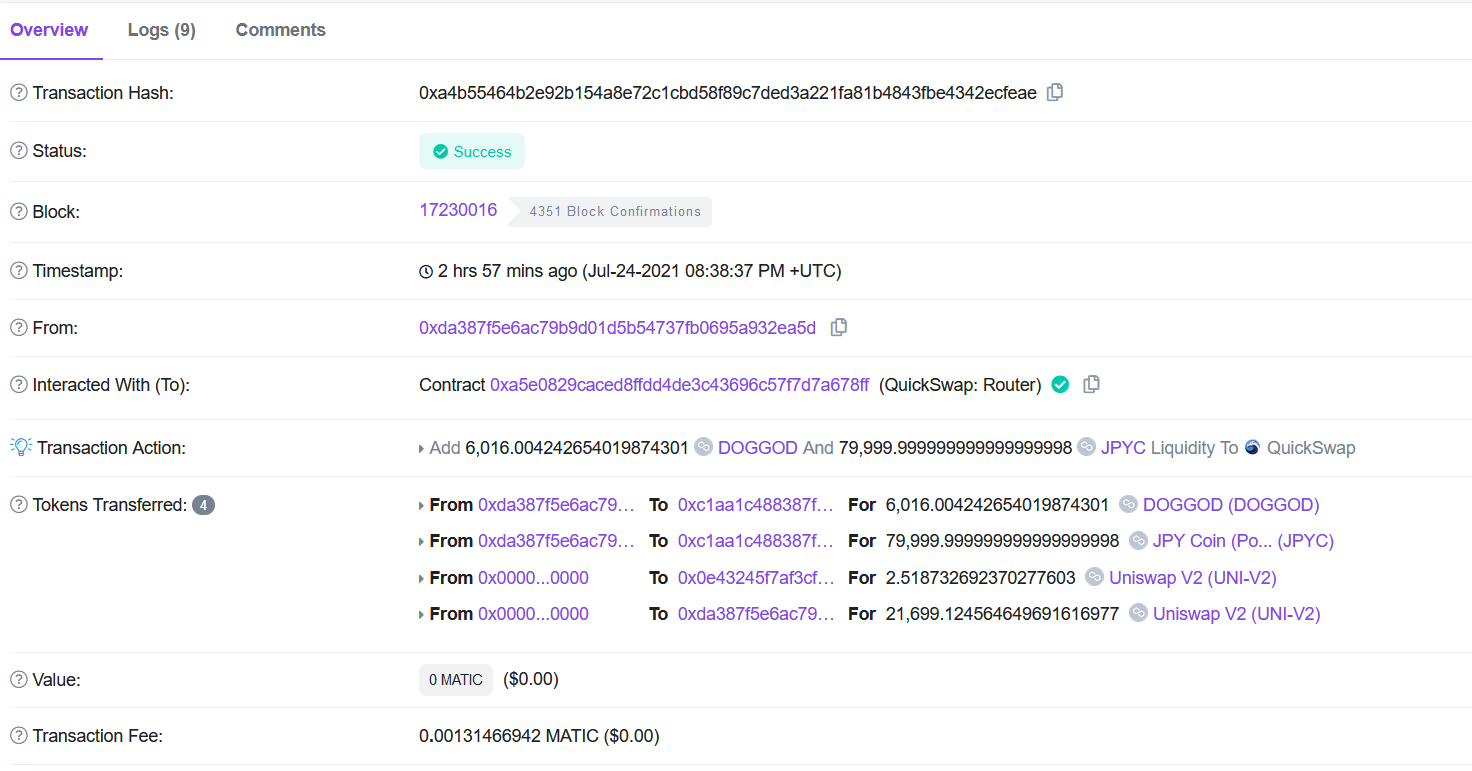Screen dimensions: 1472x771
Task: Expand arrow on 2.518732692370277603 UNI-V2 transfer row
Action: [421, 579]
